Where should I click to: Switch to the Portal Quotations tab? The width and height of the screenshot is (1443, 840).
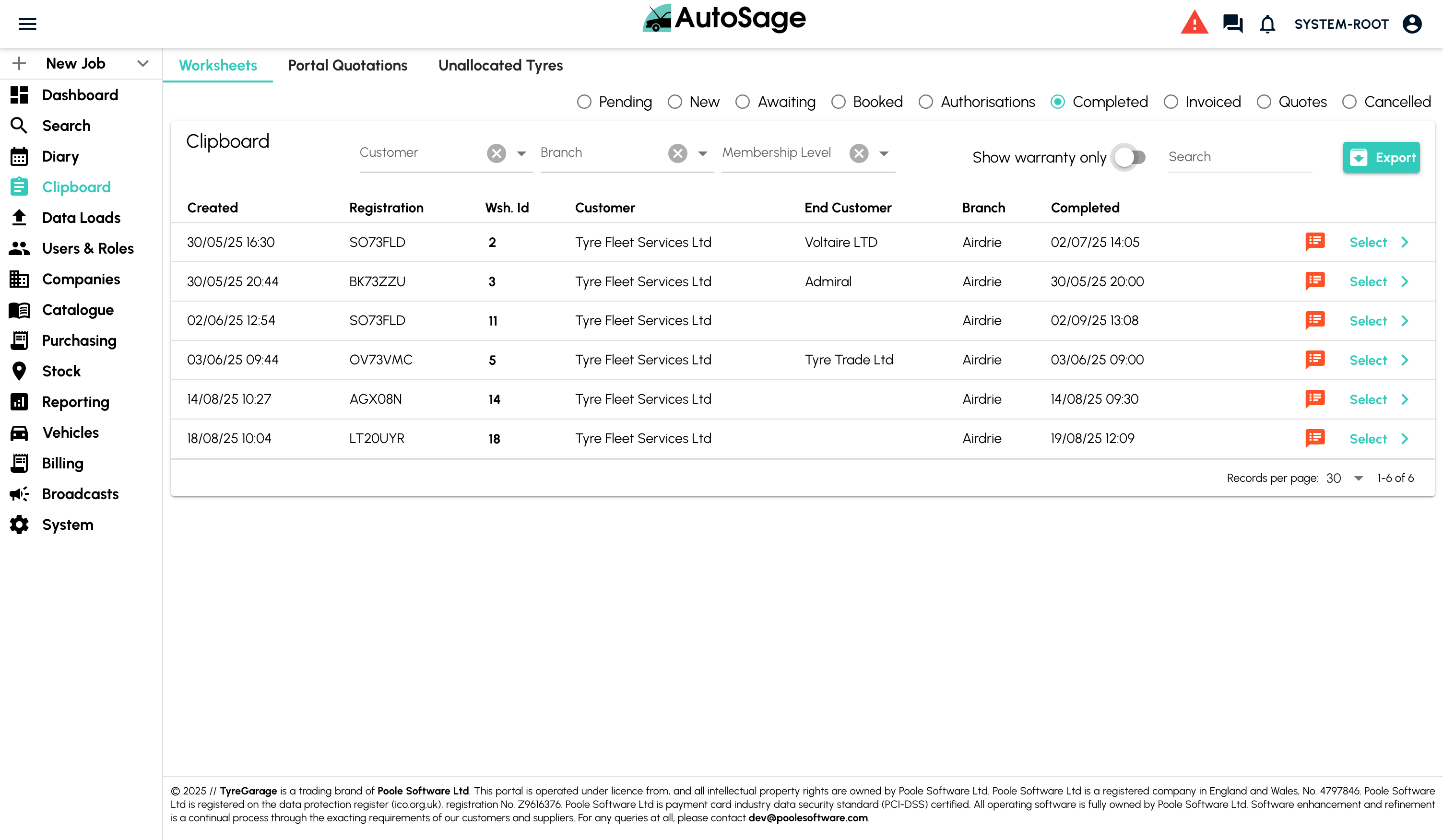(348, 65)
